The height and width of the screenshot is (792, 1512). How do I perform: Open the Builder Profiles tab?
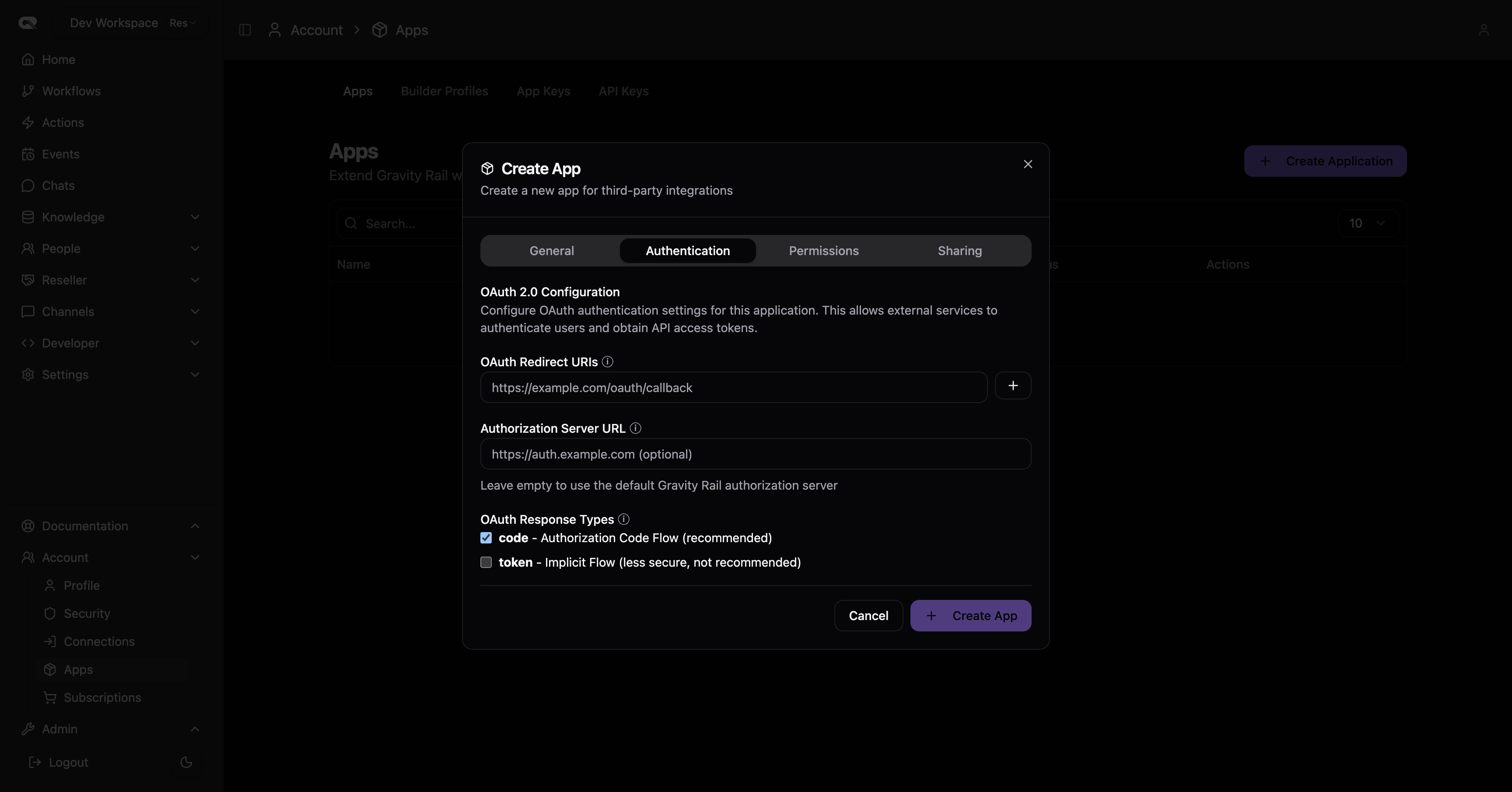pyautogui.click(x=444, y=91)
